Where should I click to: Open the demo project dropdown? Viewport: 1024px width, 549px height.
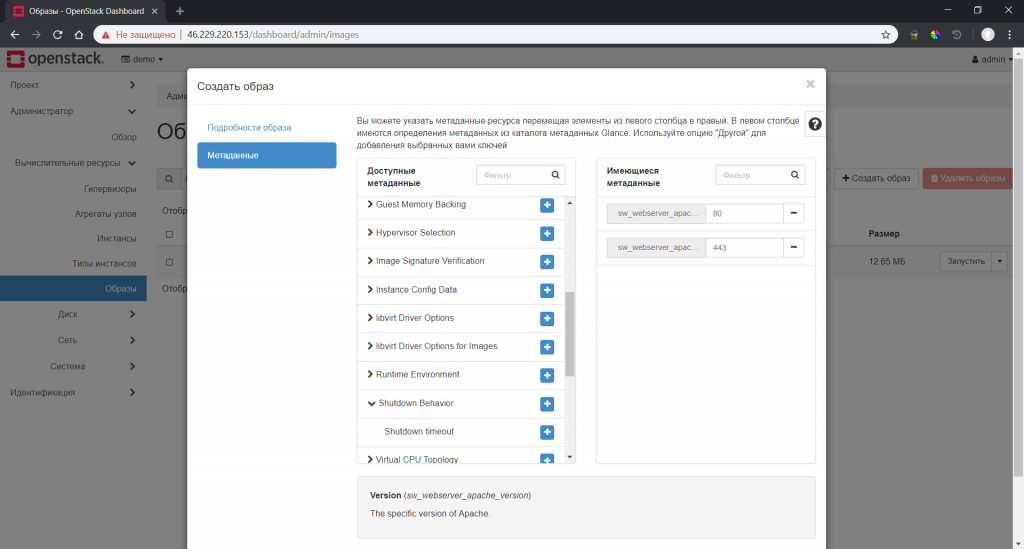pyautogui.click(x=142, y=59)
